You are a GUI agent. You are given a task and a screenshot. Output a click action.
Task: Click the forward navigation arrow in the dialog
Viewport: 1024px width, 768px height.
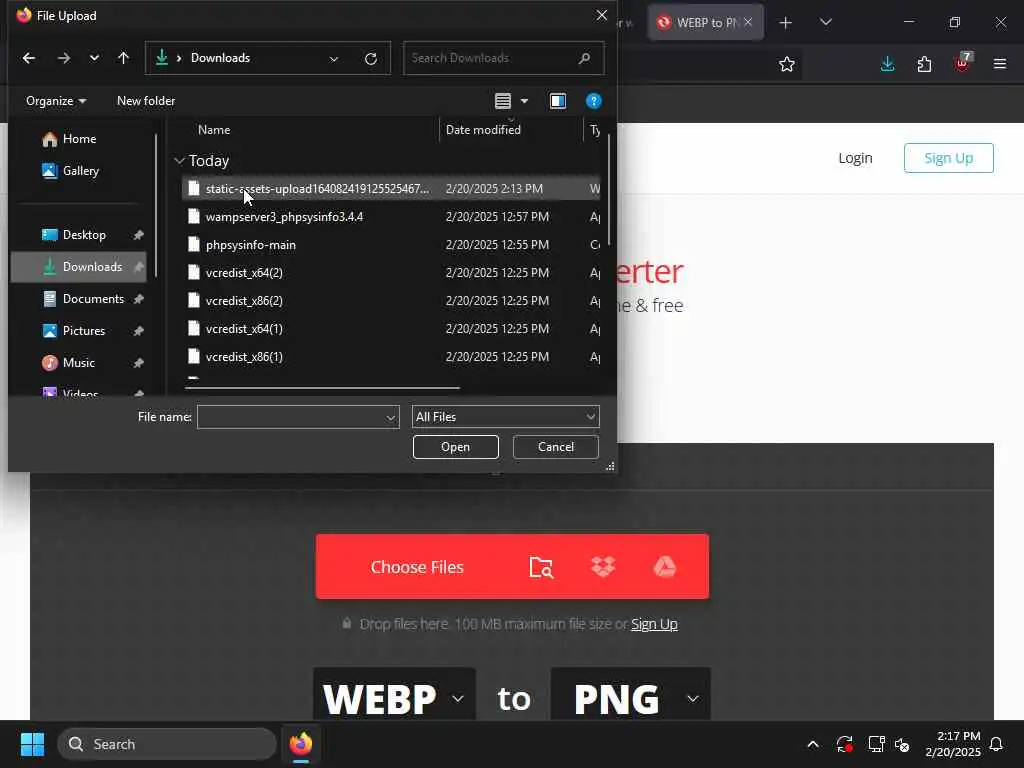point(63,58)
